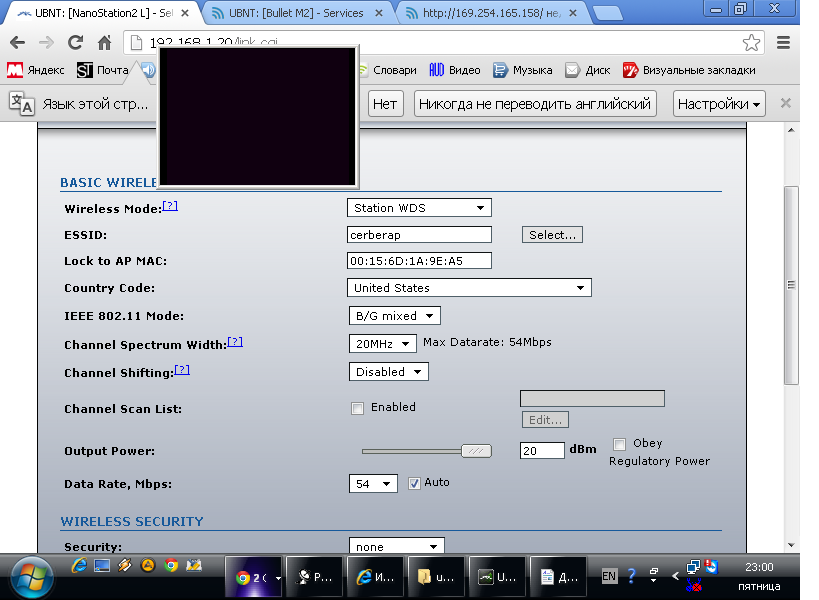
Task: Open Channel Spectrum Width help link
Action: [235, 342]
